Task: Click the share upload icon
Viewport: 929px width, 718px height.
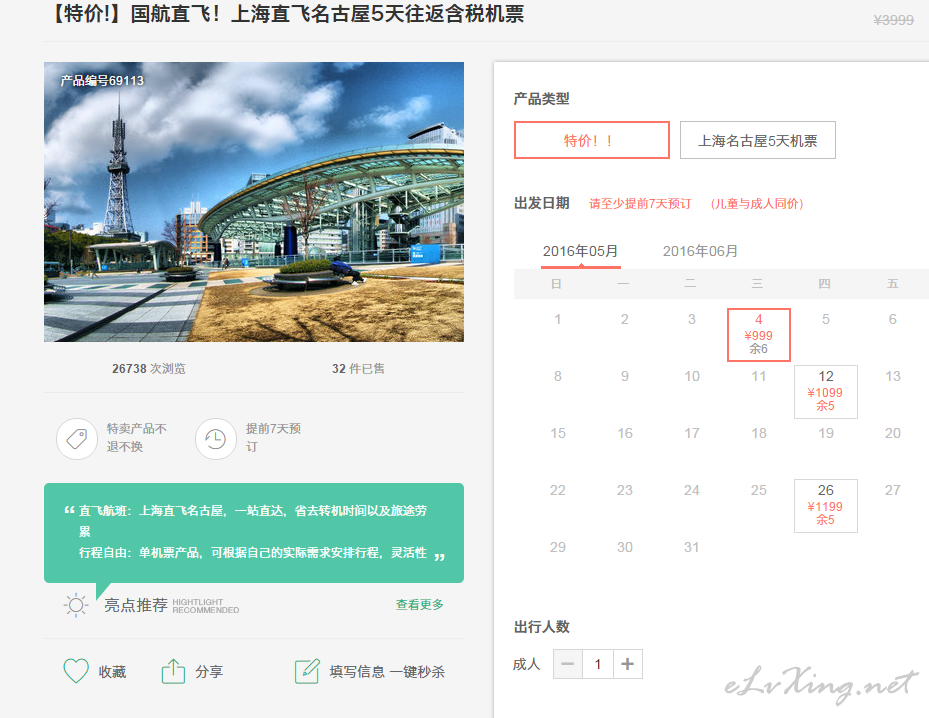Action: (x=173, y=671)
